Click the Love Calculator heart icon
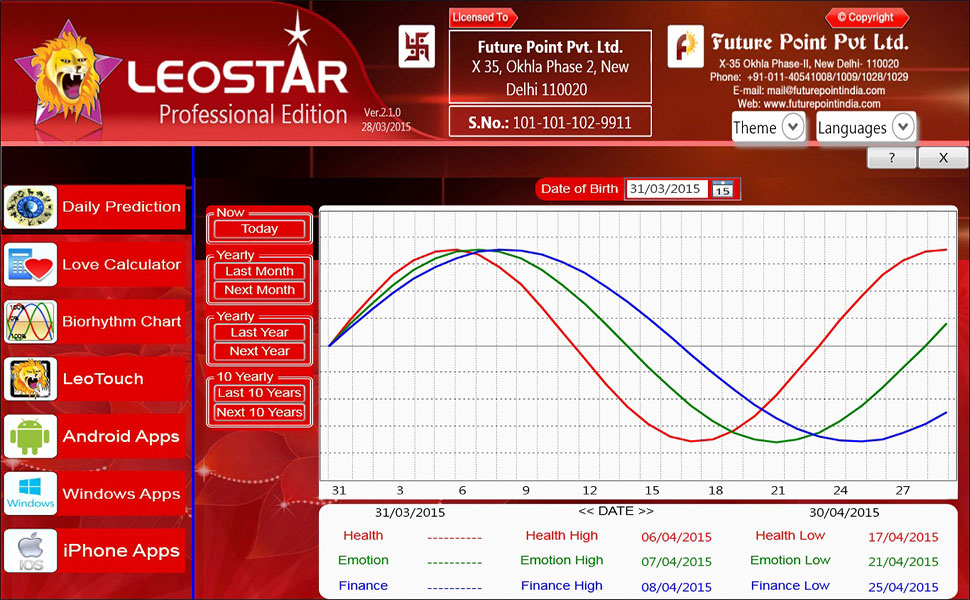The height and width of the screenshot is (600, 970). pyautogui.click(x=30, y=265)
